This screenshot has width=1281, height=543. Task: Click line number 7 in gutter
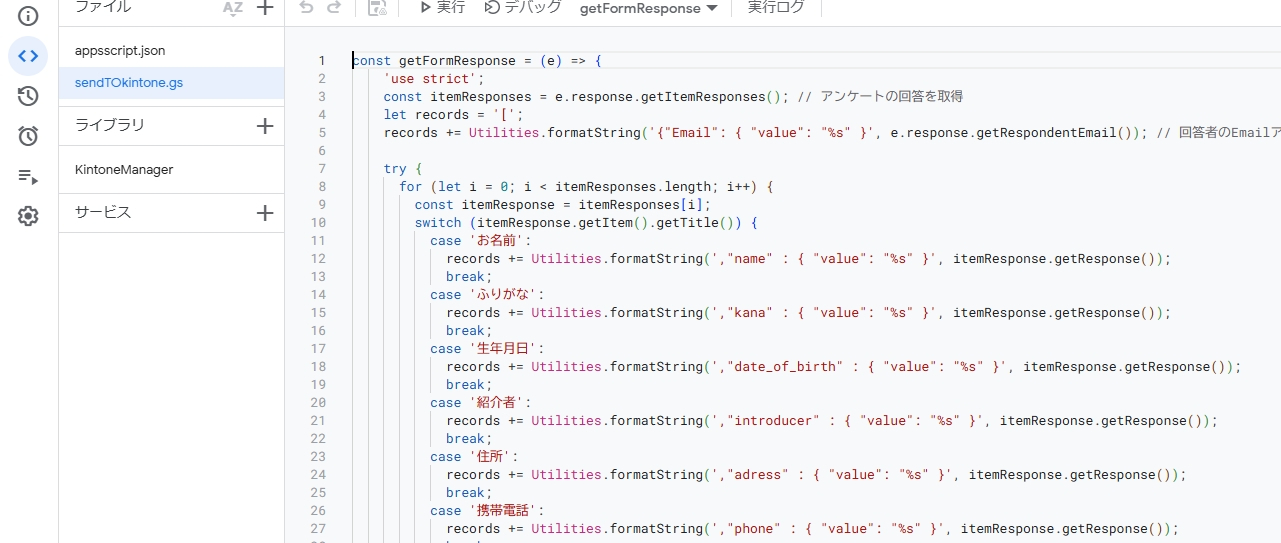click(322, 169)
